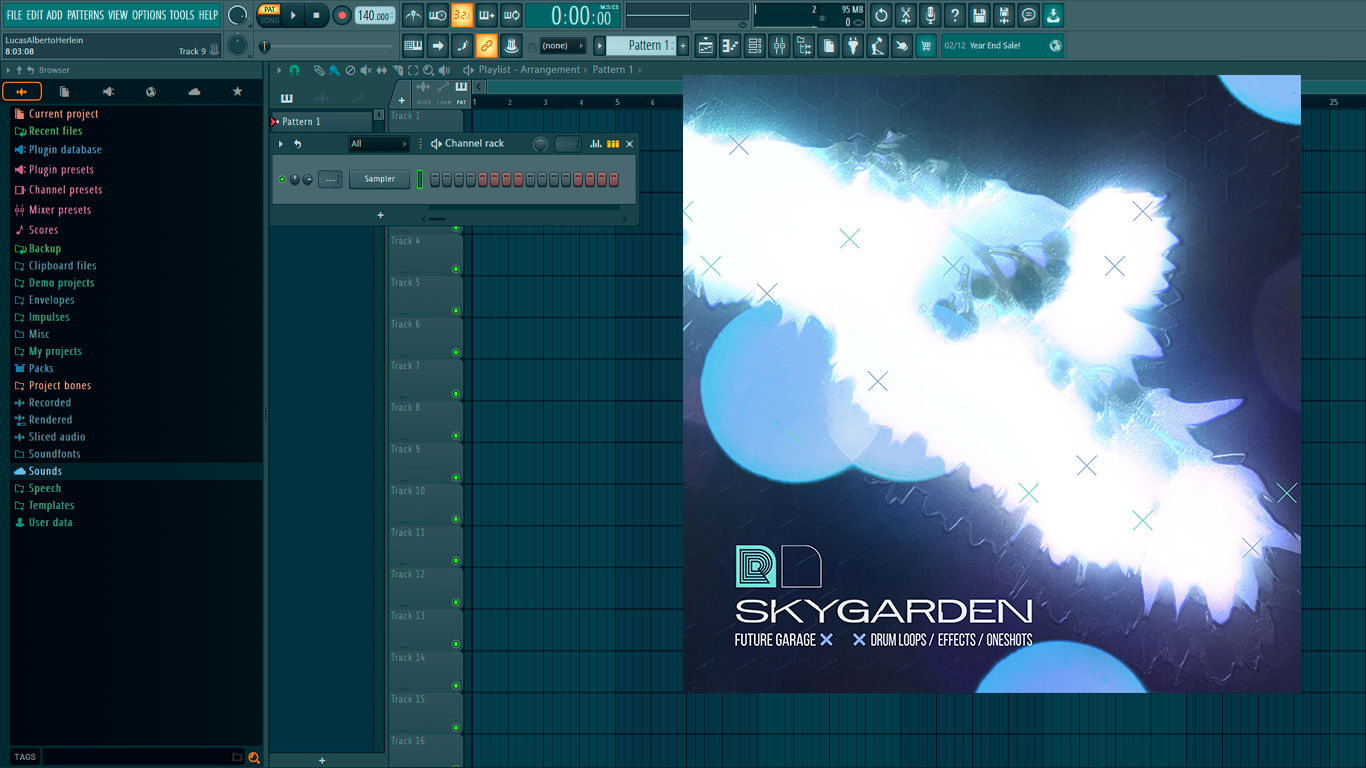This screenshot has width=1366, height=768.
Task: Click the download content library icon
Action: 1053,15
